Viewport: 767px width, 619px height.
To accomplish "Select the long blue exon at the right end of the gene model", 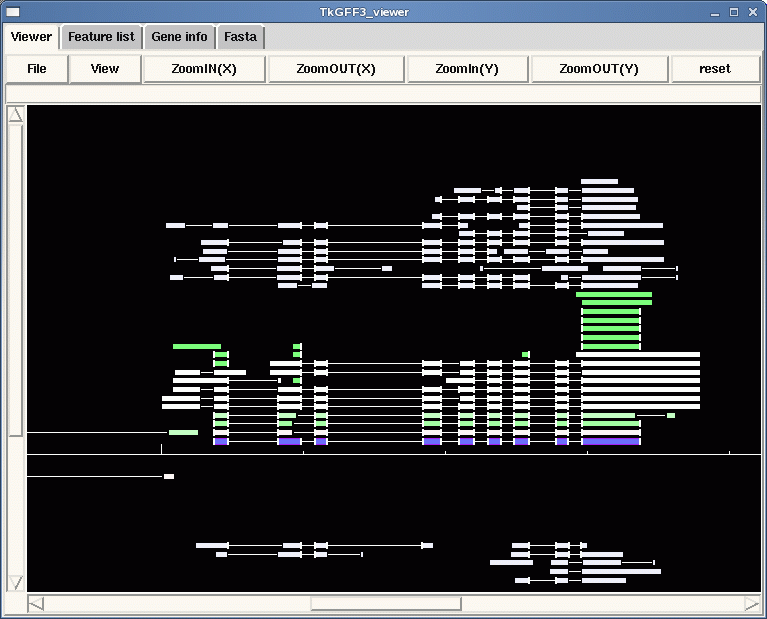I will [x=611, y=441].
